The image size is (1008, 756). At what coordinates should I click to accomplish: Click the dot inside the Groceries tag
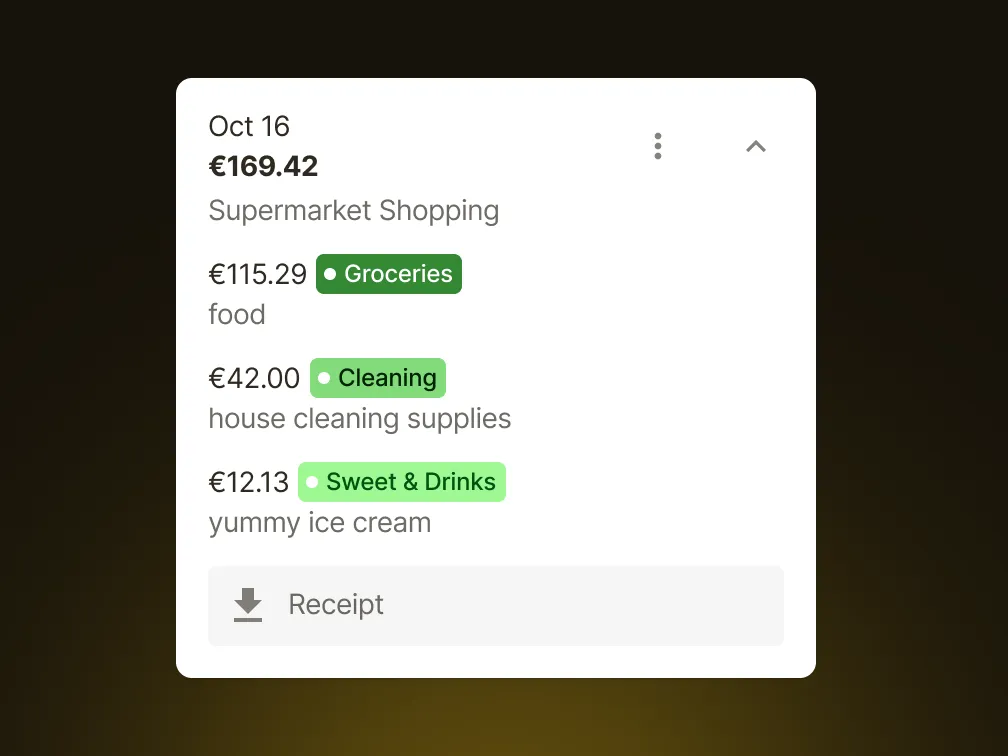click(330, 273)
